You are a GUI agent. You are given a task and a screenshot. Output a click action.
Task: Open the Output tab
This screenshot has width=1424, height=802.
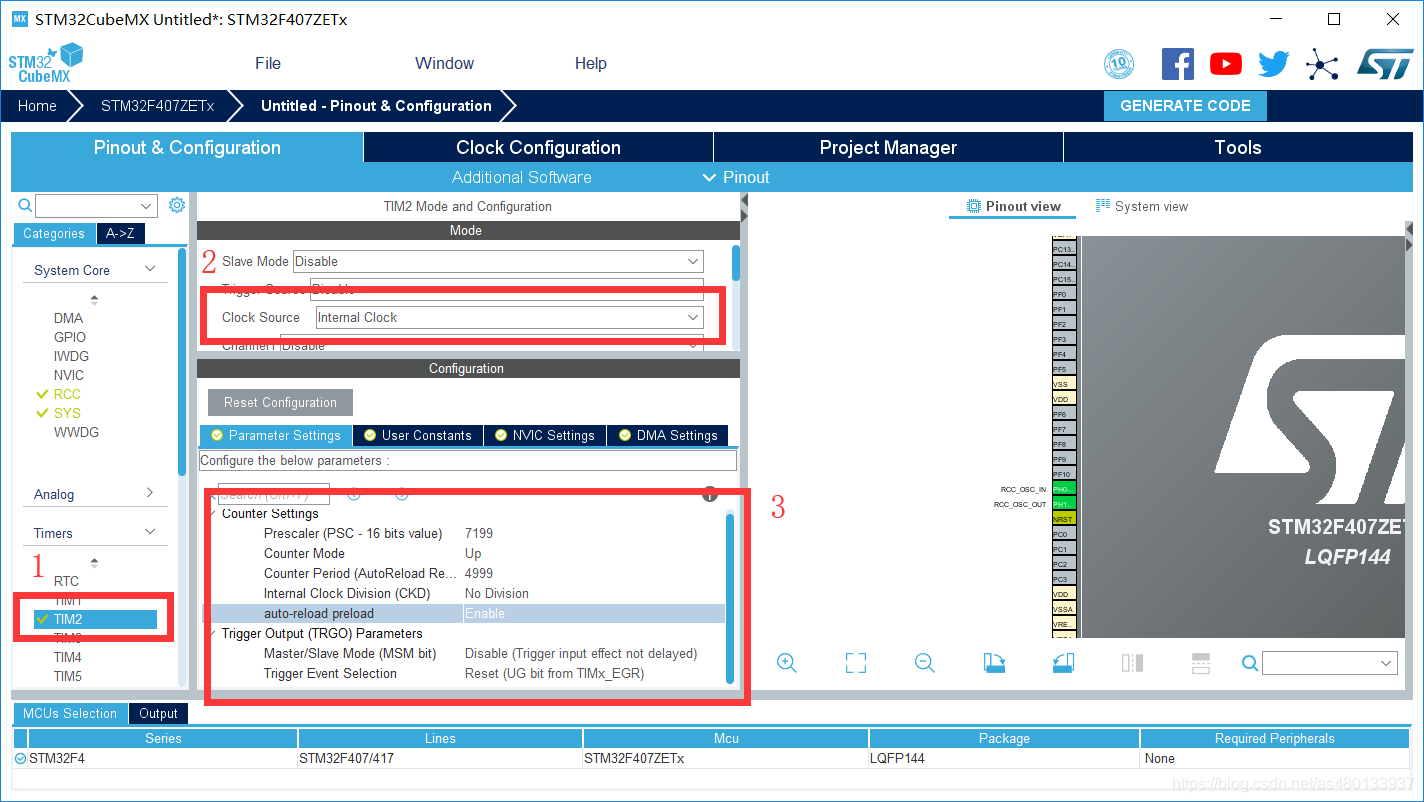(158, 713)
